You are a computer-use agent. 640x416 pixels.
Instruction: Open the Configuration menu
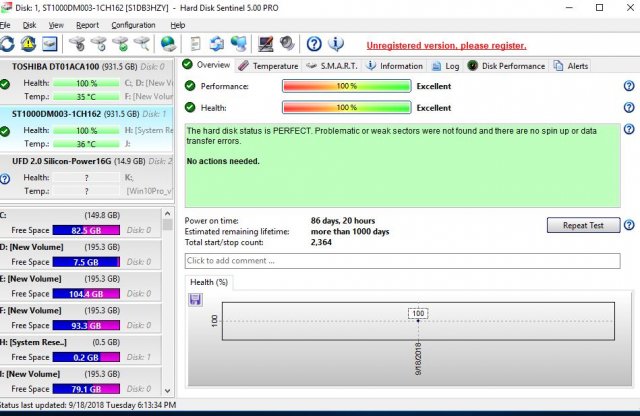[x=133, y=24]
